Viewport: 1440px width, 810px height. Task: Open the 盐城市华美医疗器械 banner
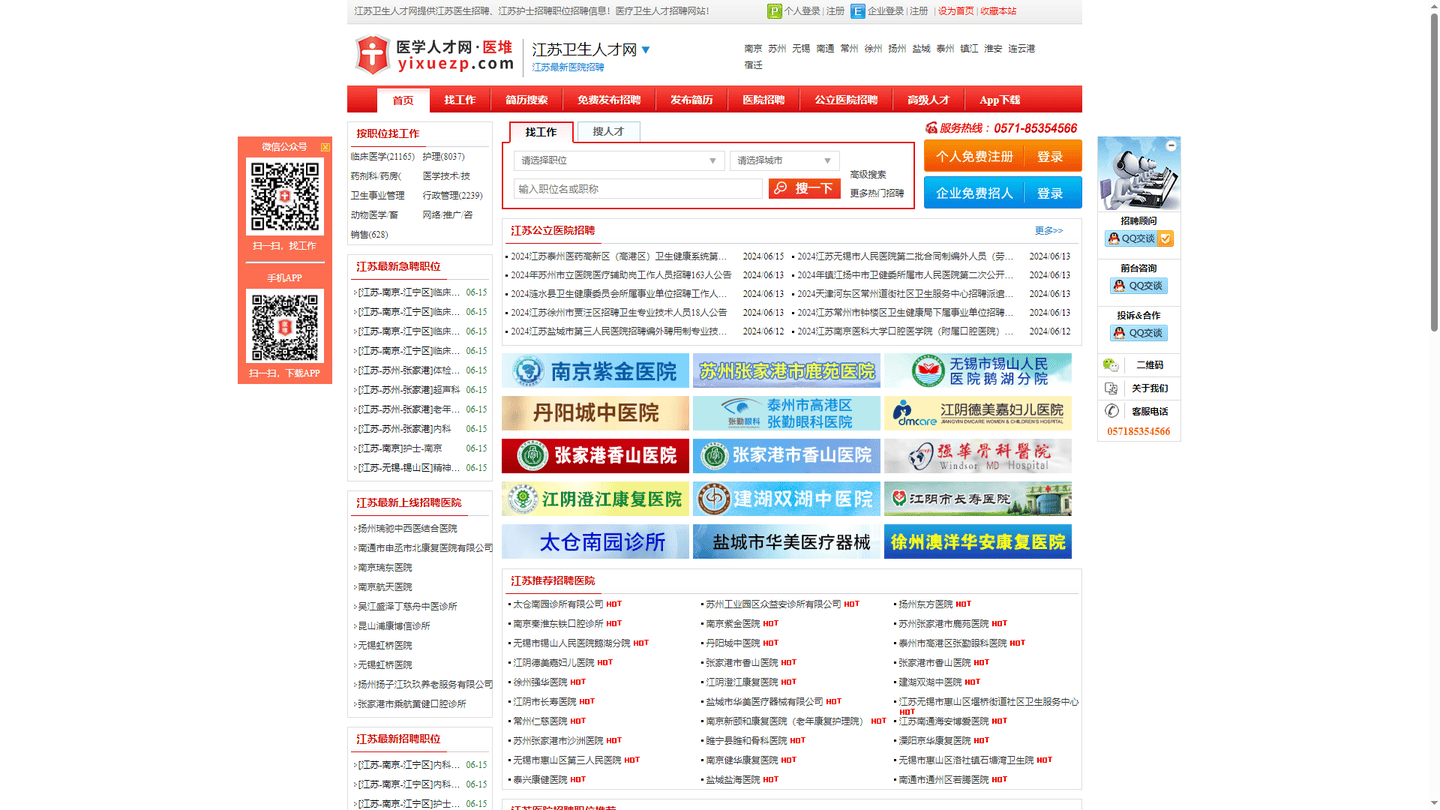point(786,542)
